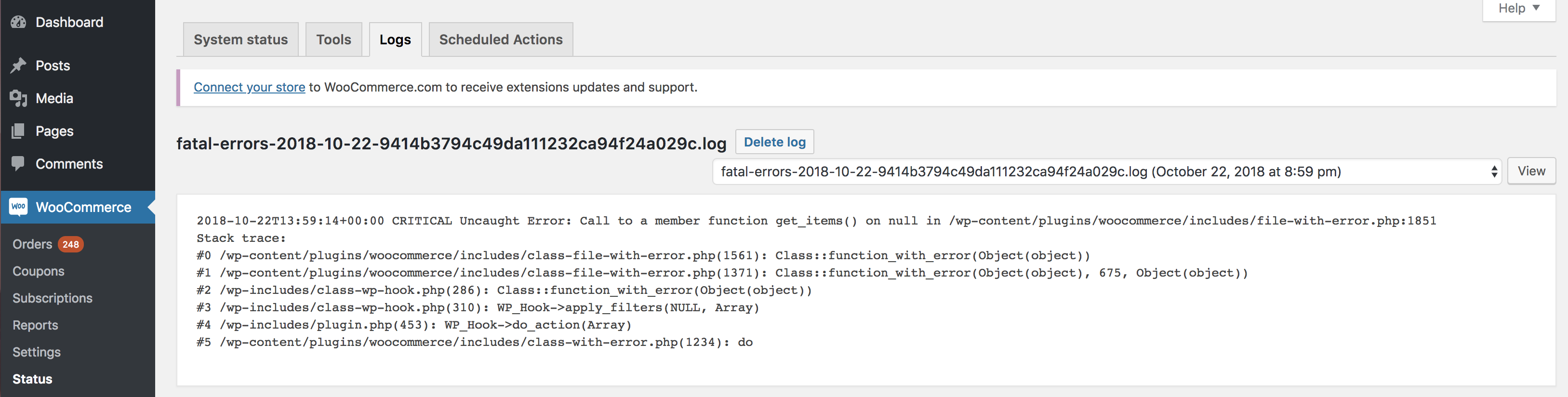
Task: Select the Logs tab
Action: tap(395, 40)
